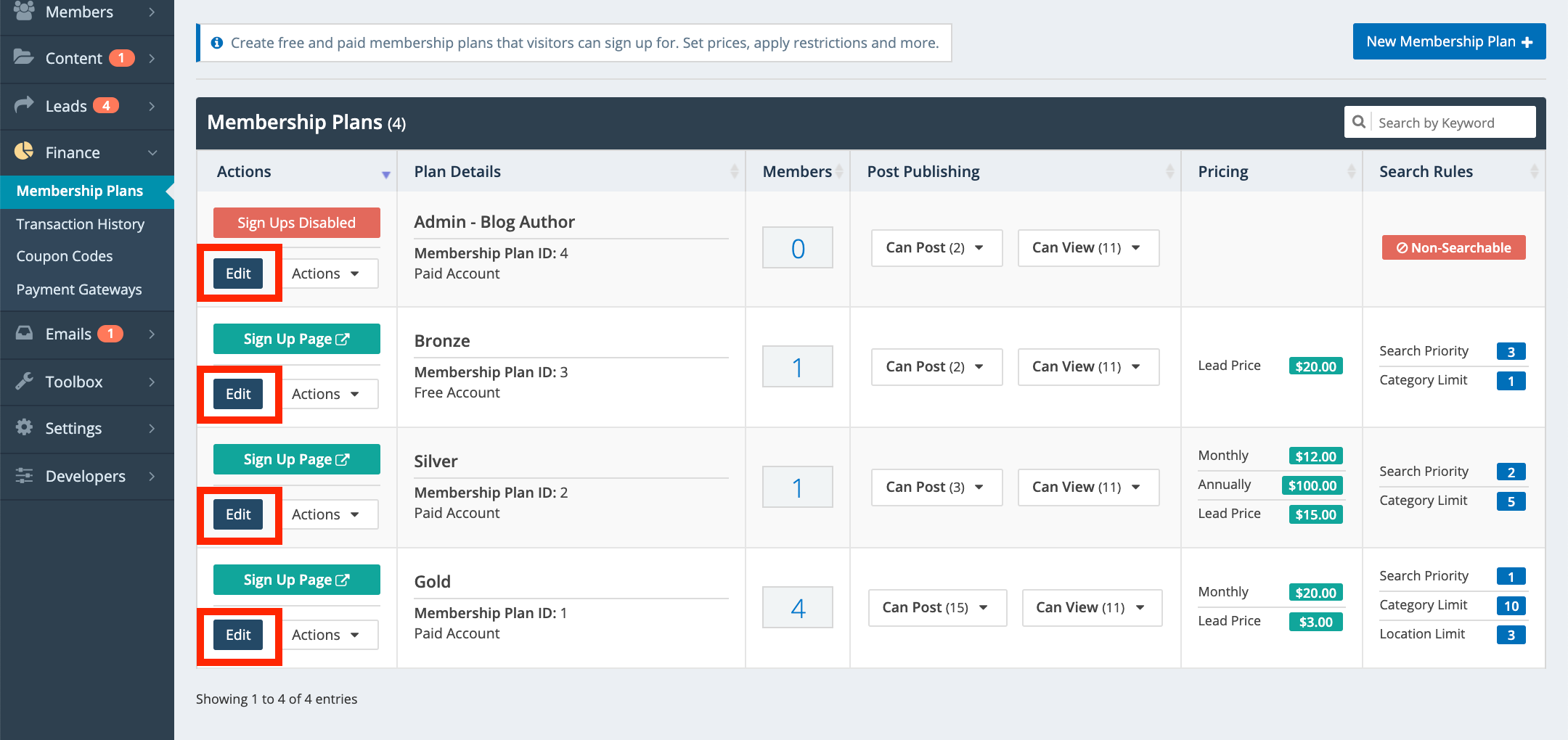Image resolution: width=1568 pixels, height=740 pixels.
Task: Open the Content section via its folder icon
Action: [23, 58]
